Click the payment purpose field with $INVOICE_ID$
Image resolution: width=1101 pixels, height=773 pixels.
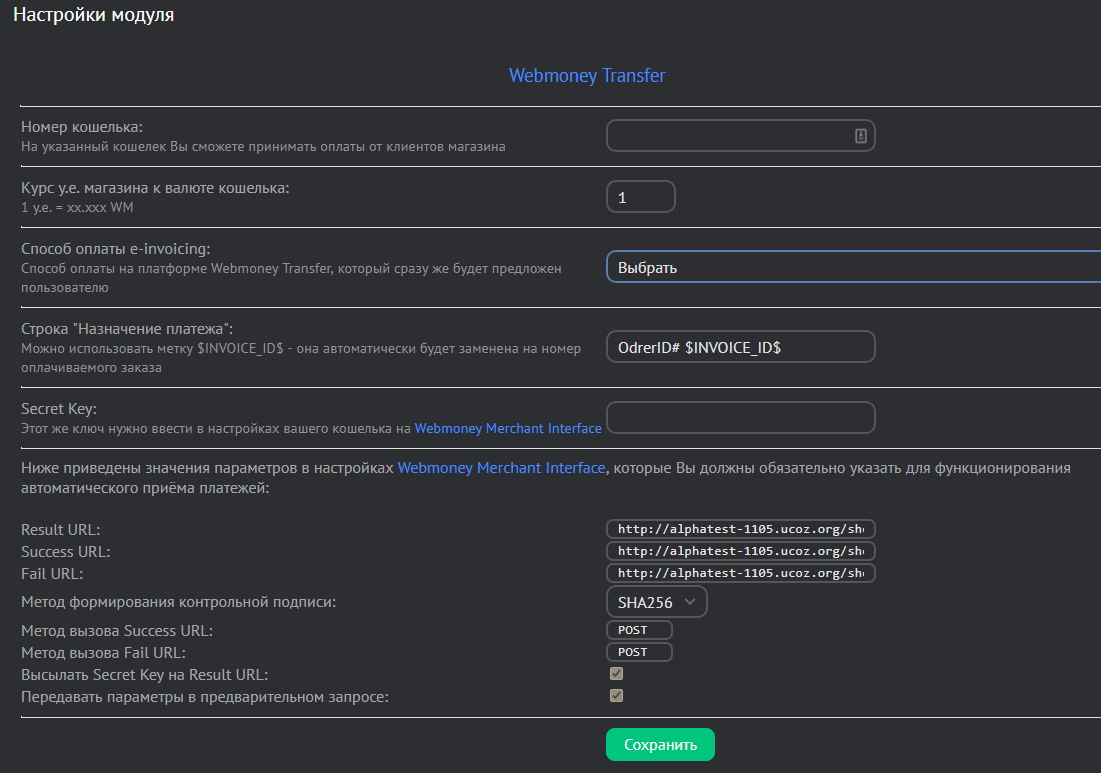[x=740, y=346]
